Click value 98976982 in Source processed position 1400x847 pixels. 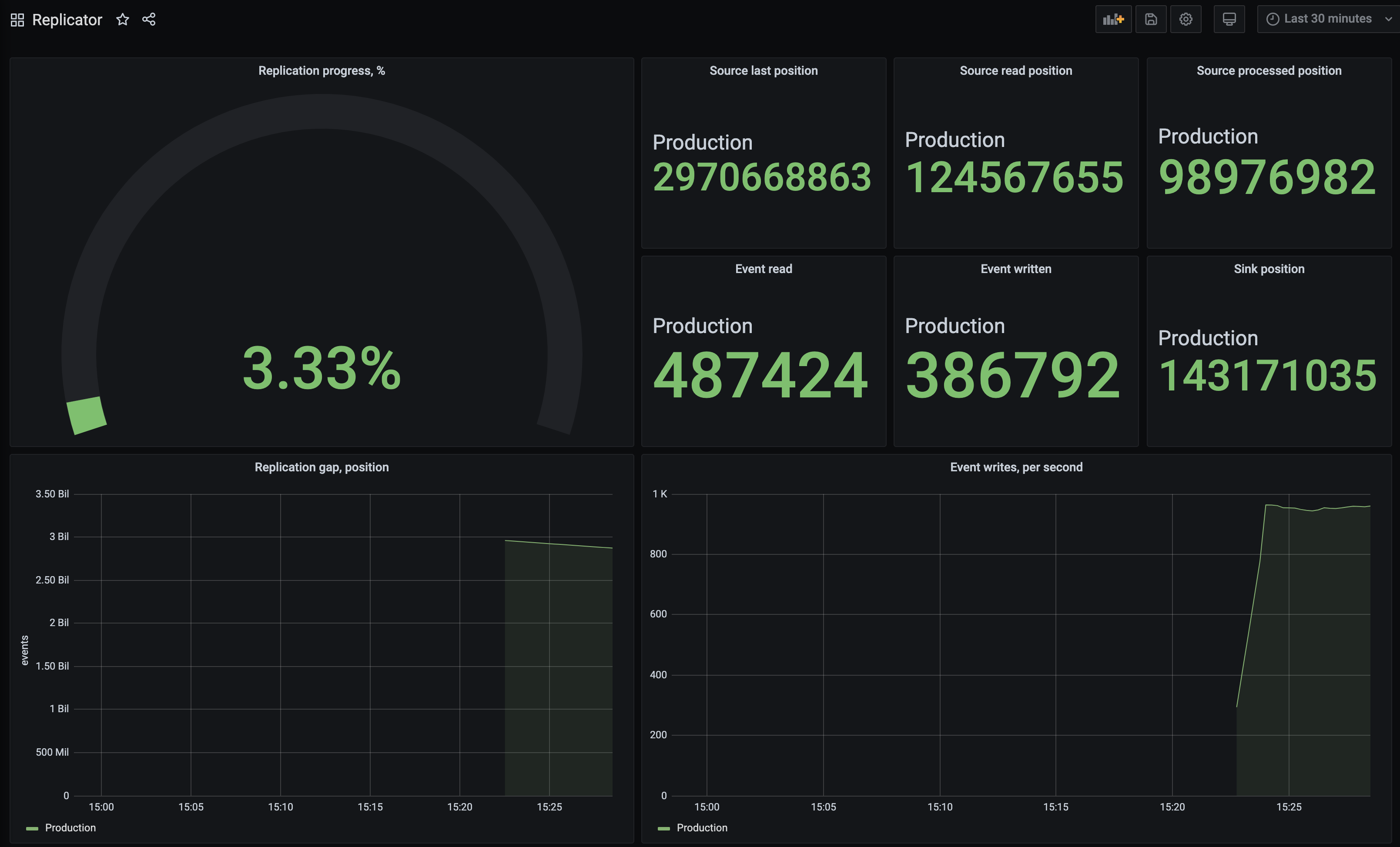(x=1267, y=177)
